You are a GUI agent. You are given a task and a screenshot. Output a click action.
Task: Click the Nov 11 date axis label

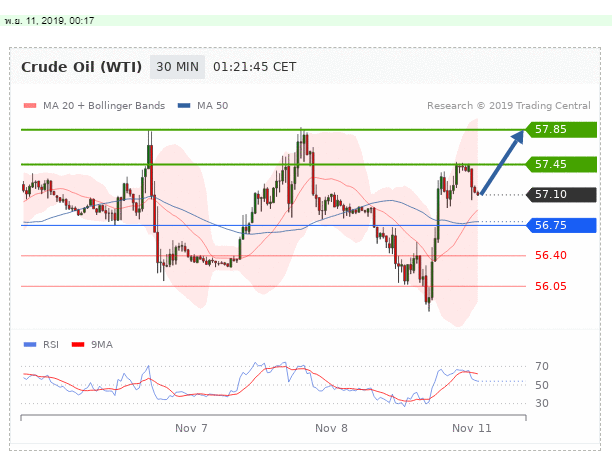tap(471, 428)
